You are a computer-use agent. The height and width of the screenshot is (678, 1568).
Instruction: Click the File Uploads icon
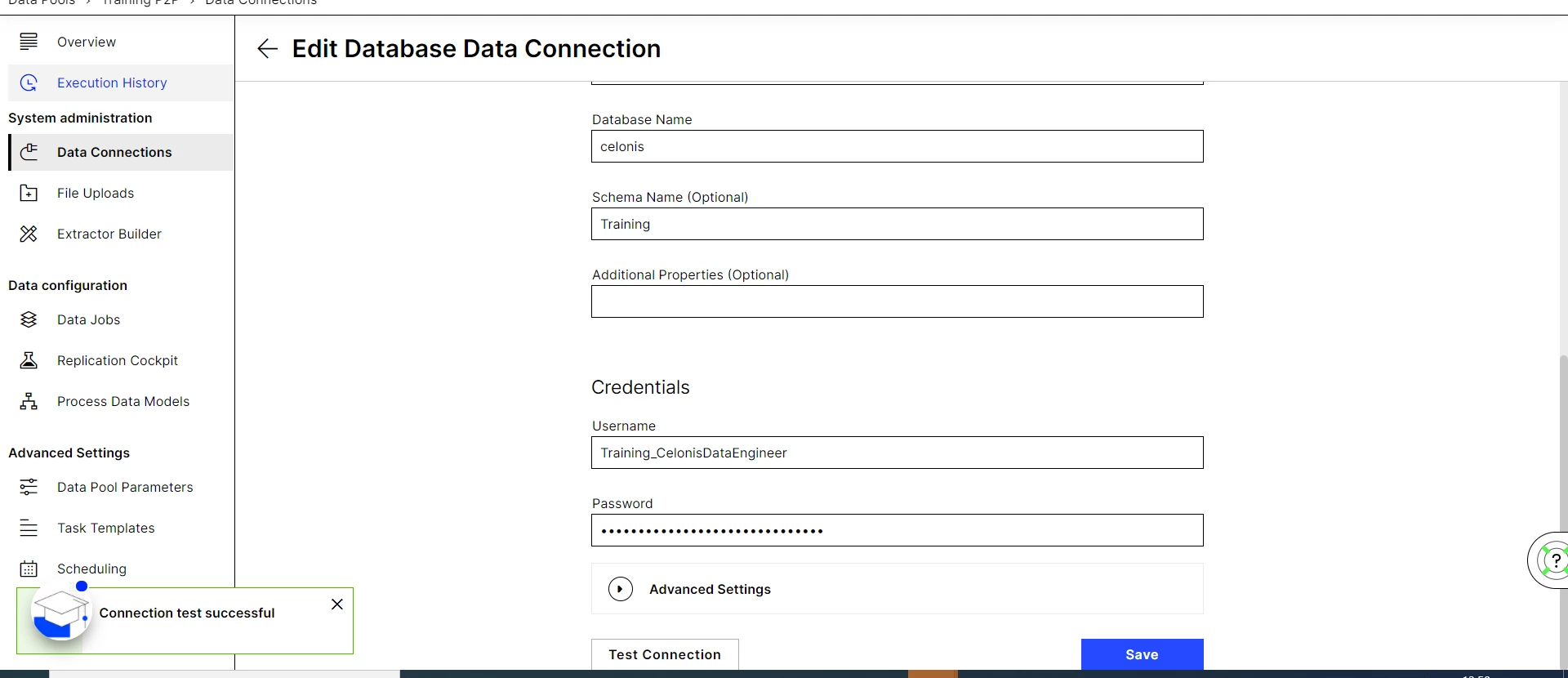(x=29, y=193)
